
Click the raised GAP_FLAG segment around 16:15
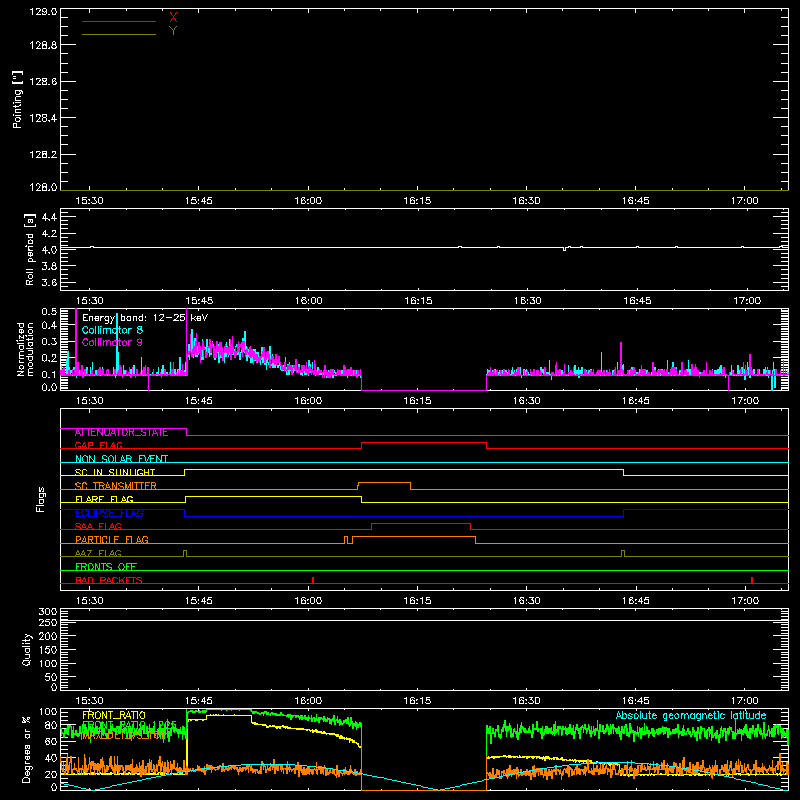[x=424, y=443]
